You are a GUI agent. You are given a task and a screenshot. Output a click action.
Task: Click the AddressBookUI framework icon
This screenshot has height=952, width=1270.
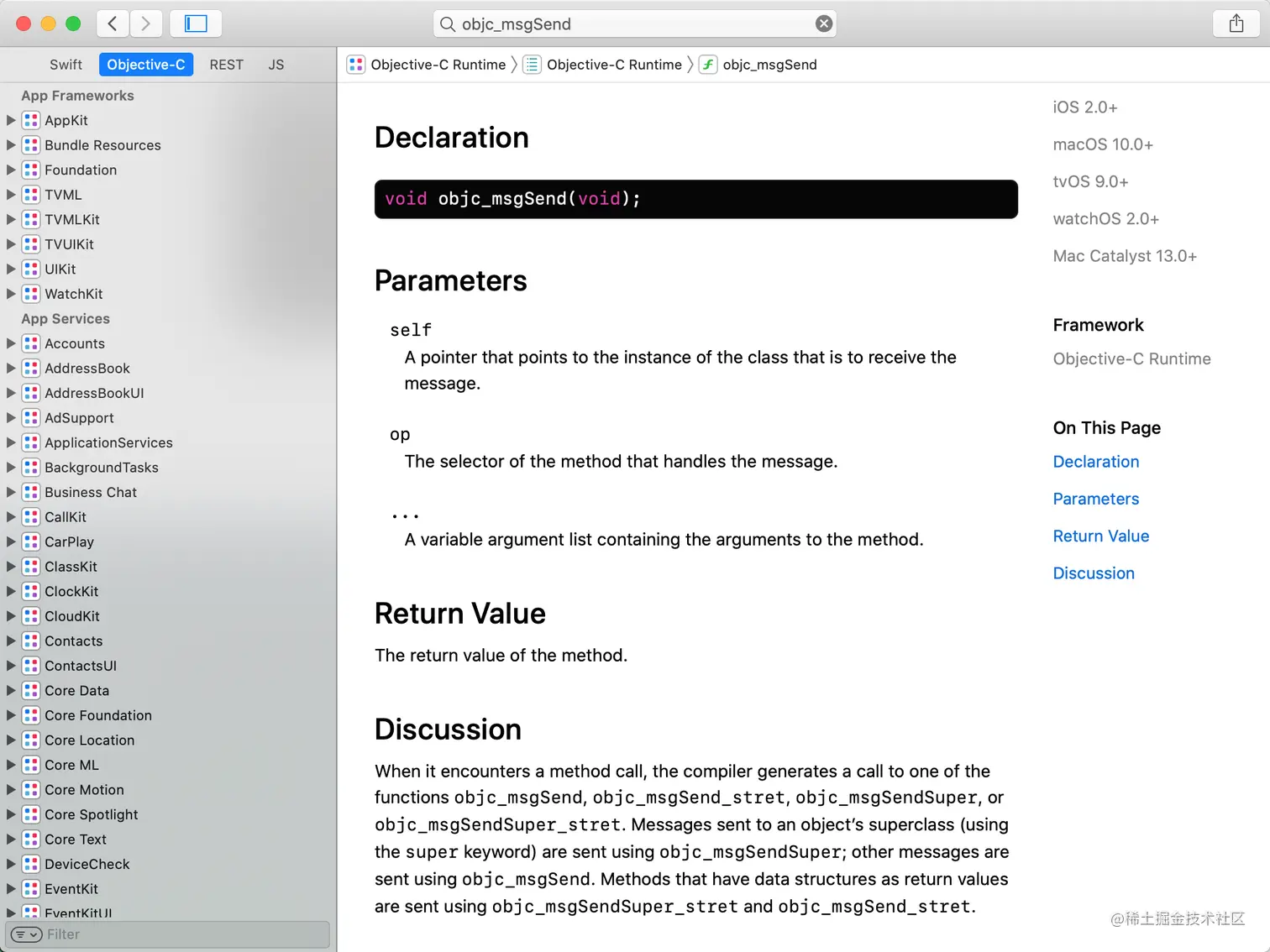point(31,393)
